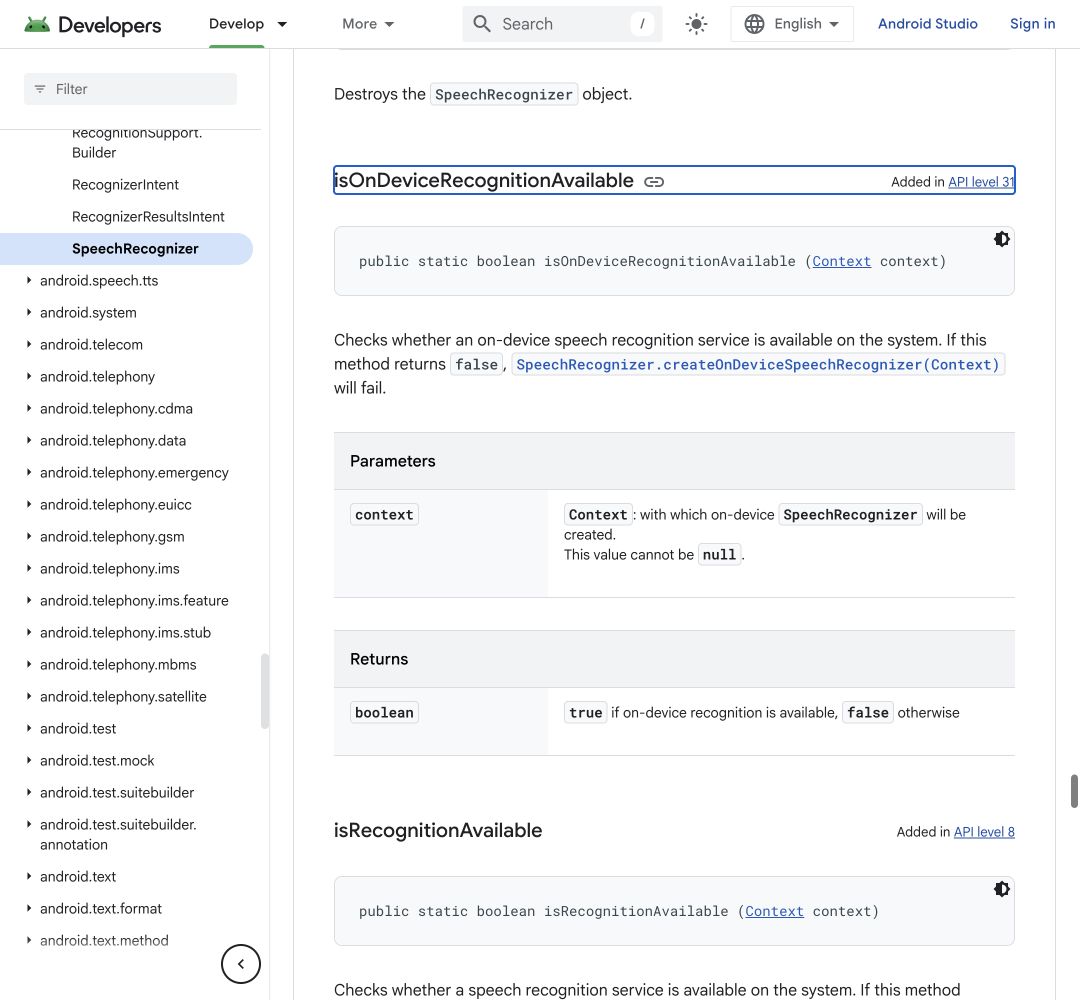Click the Android Studio link

pos(927,24)
